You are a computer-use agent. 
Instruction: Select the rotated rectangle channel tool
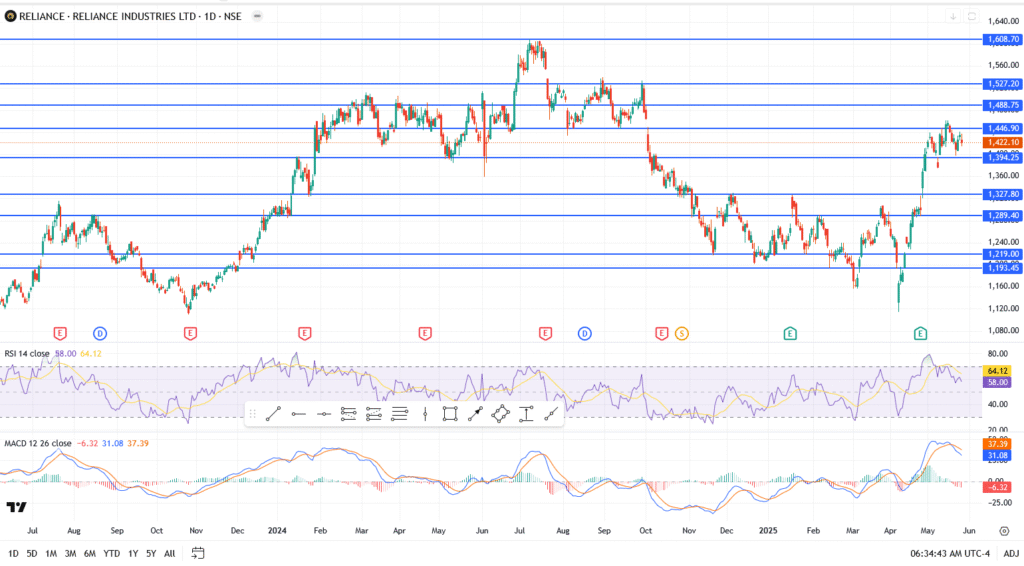click(x=500, y=413)
